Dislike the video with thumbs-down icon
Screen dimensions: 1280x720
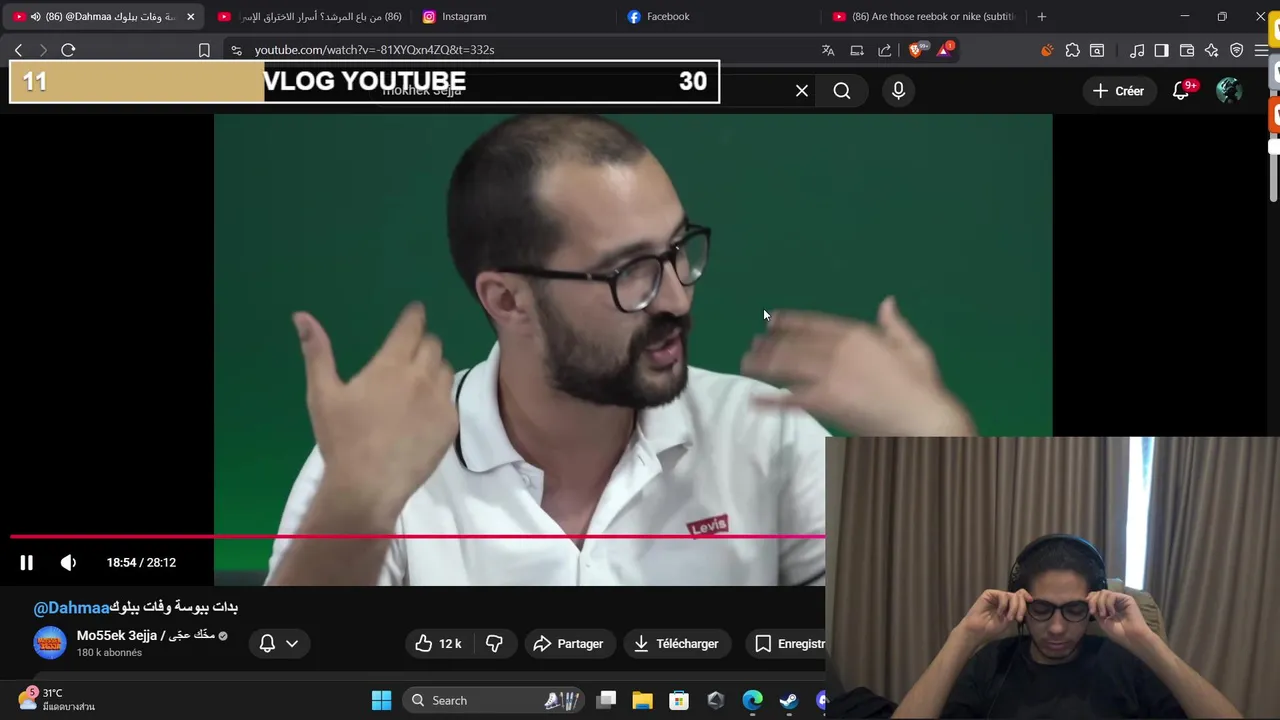coord(494,644)
